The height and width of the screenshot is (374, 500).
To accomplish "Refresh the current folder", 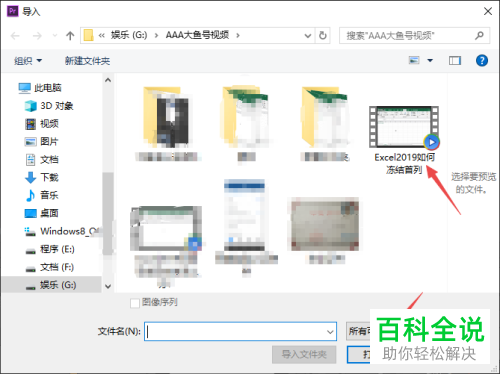I will tap(323, 35).
